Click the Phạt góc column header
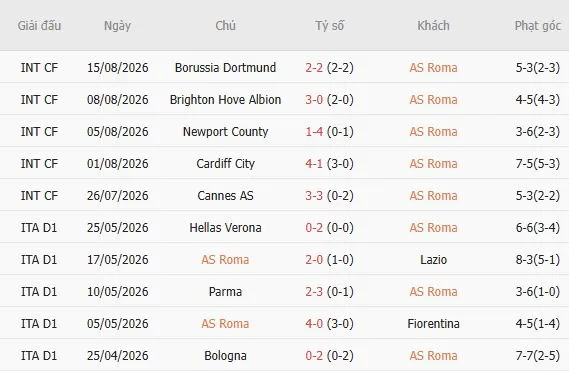 coord(538,26)
